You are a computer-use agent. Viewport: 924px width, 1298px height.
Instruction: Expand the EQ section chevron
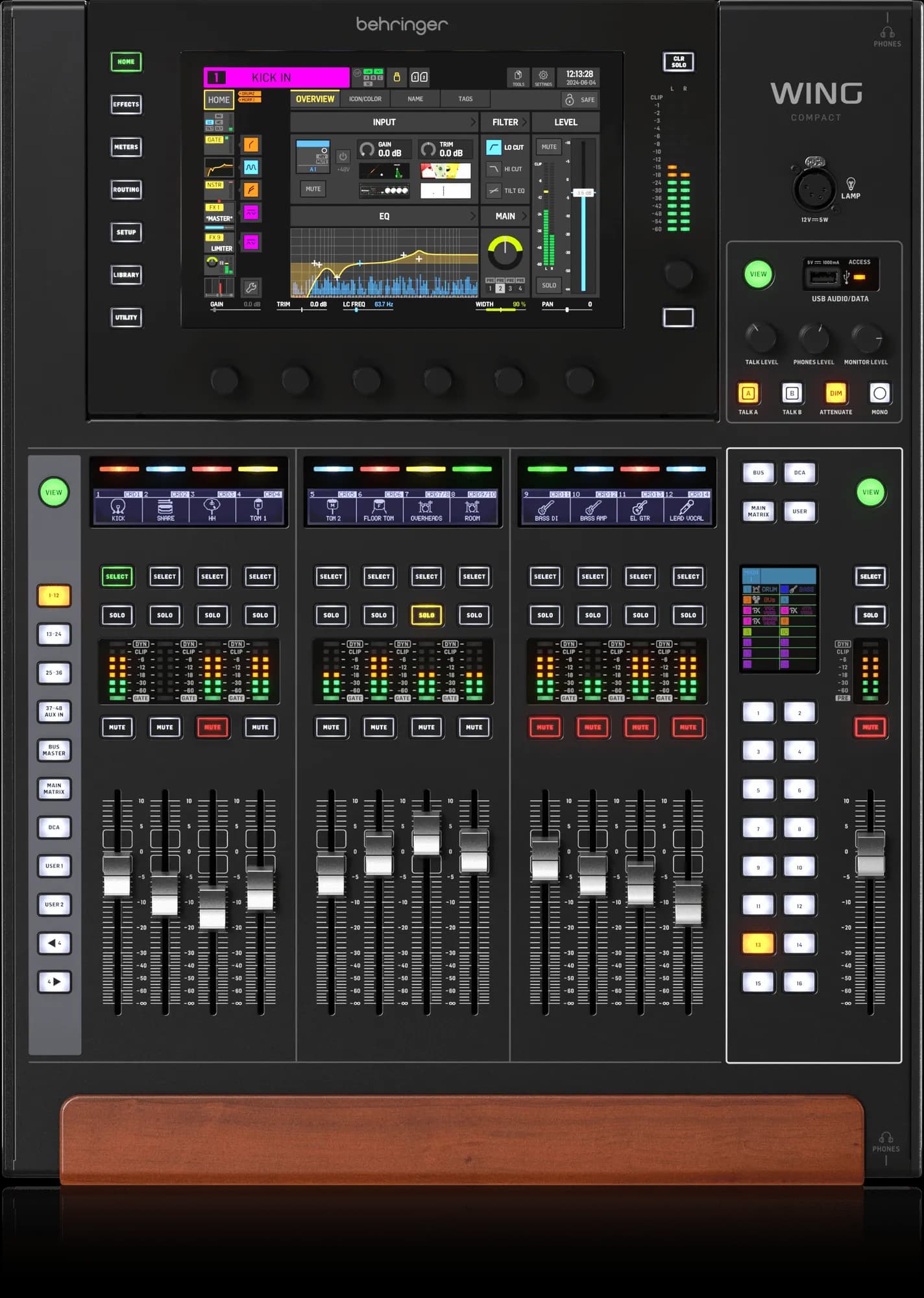pyautogui.click(x=472, y=216)
